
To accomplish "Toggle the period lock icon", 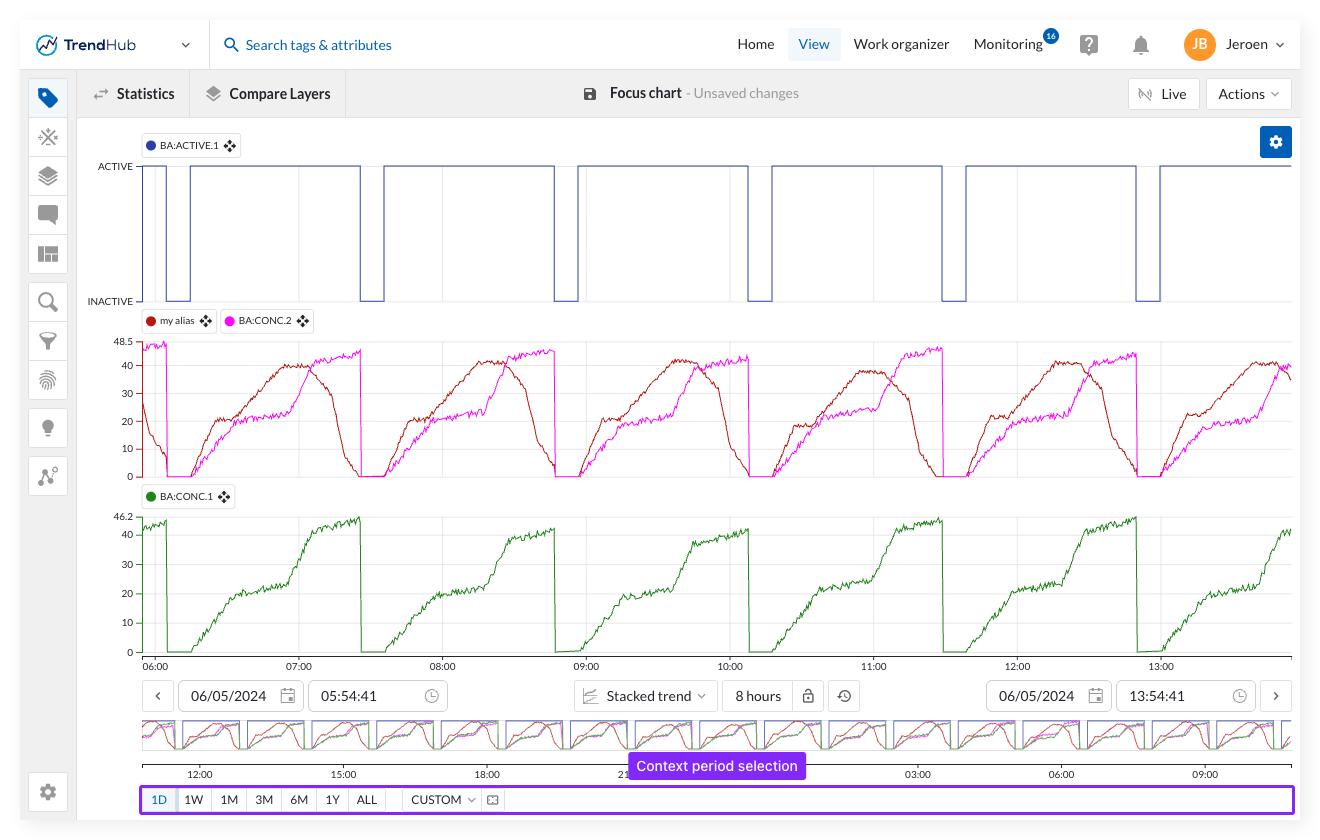I will [x=808, y=696].
